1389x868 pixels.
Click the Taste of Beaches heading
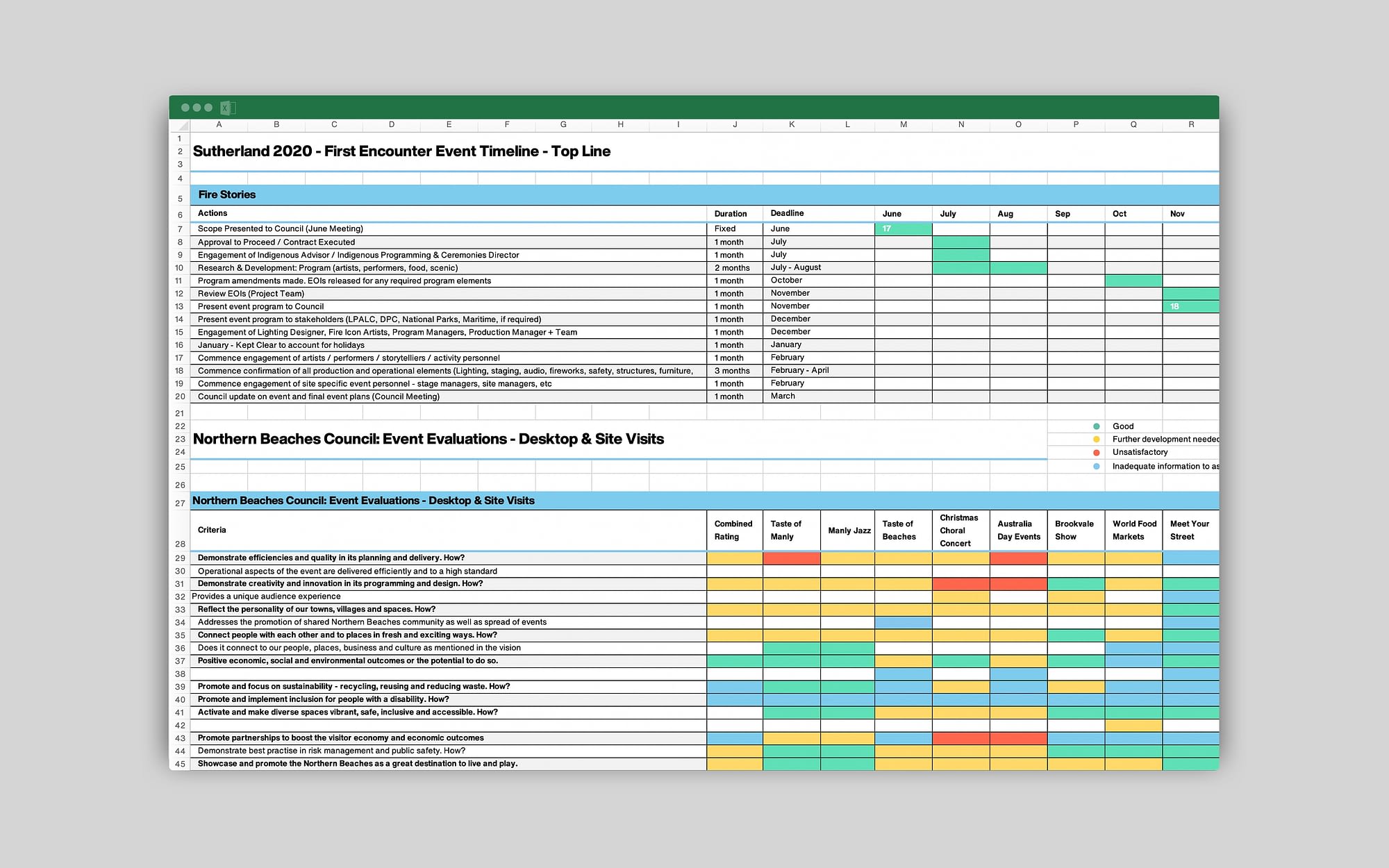pos(899,530)
